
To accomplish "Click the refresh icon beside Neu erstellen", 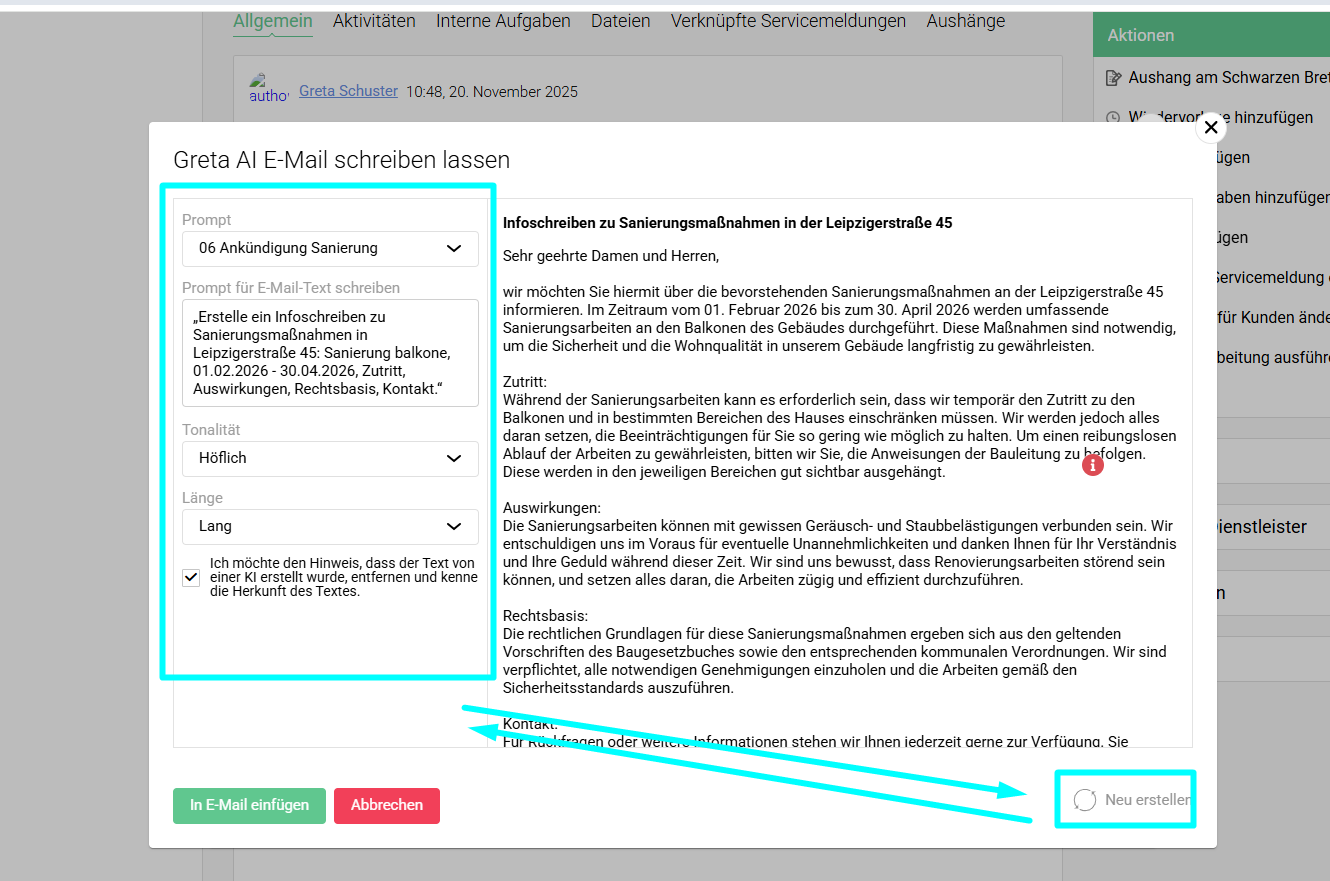I will coord(1085,800).
